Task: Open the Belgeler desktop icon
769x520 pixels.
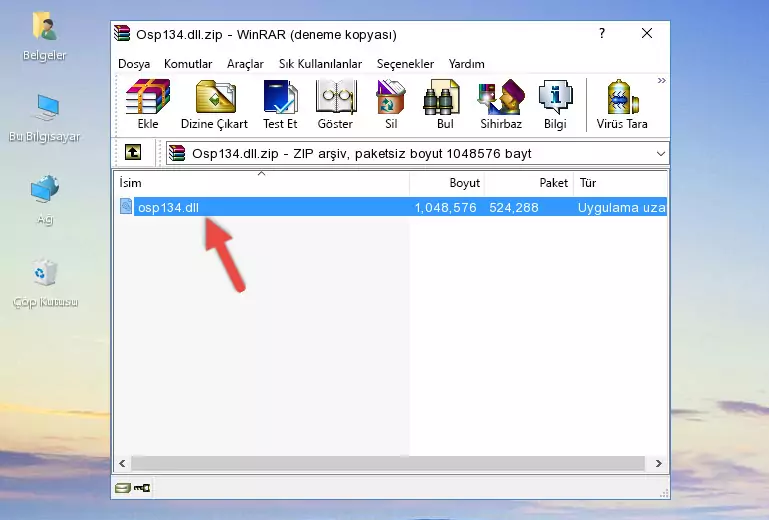Action: click(x=45, y=37)
